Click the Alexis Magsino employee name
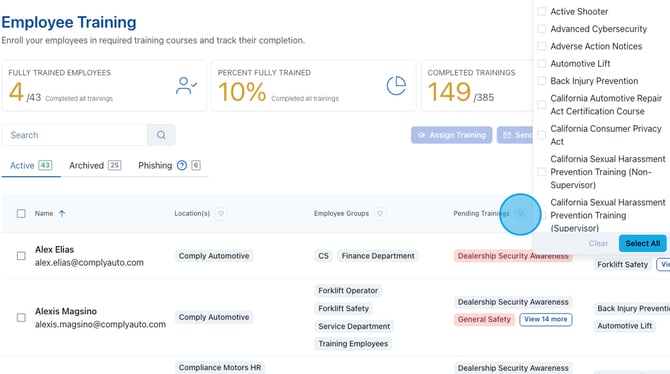 (x=66, y=311)
